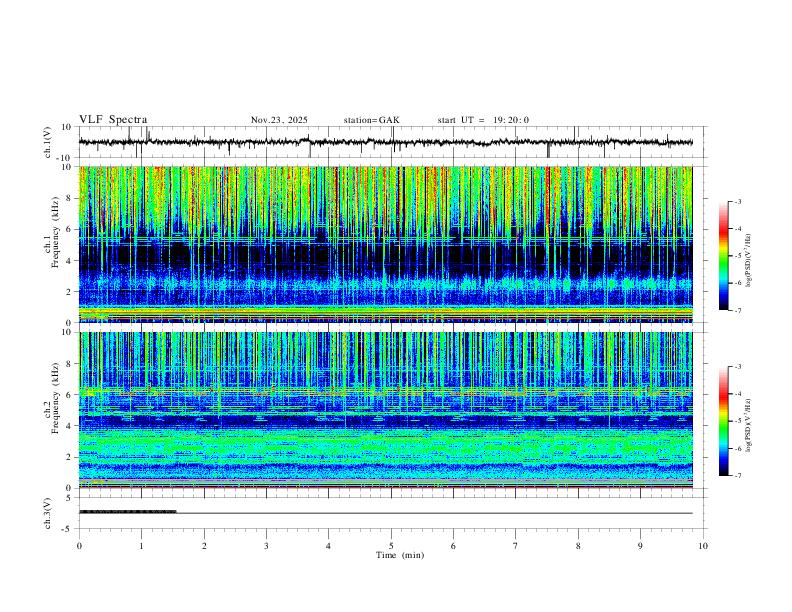The width and height of the screenshot is (792, 612).
Task: Click the ch.2 spectrogram panel
Action: point(386,410)
